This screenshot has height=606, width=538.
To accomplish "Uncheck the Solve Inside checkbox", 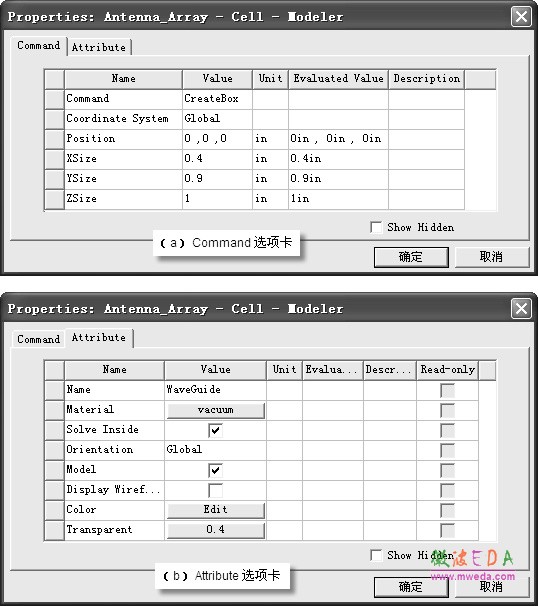I will click(215, 430).
